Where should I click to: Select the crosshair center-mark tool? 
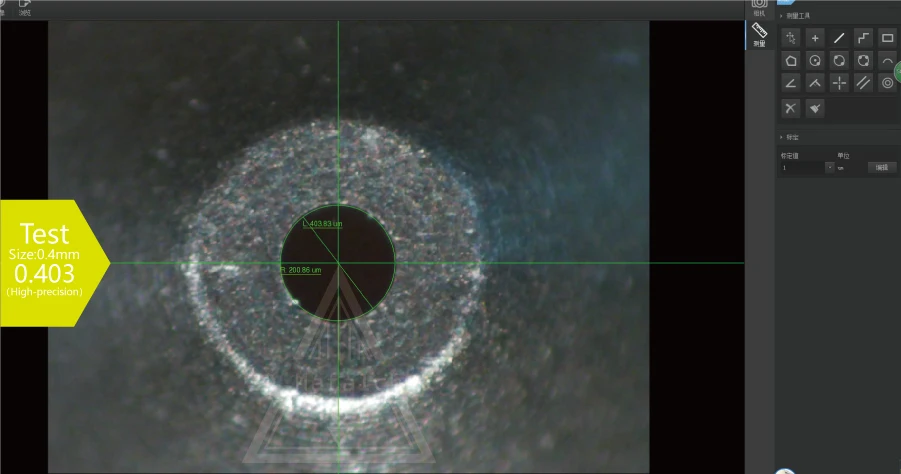point(839,83)
